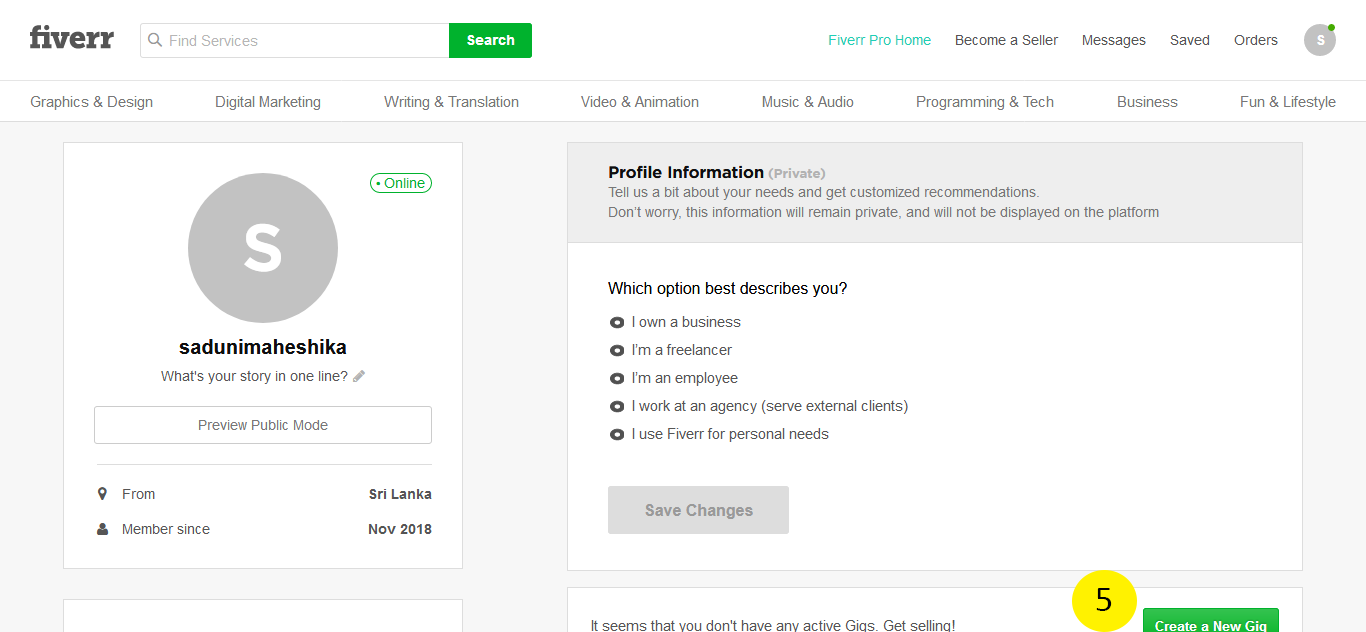Click the location pin icon beside From
The height and width of the screenshot is (632, 1366).
click(102, 494)
